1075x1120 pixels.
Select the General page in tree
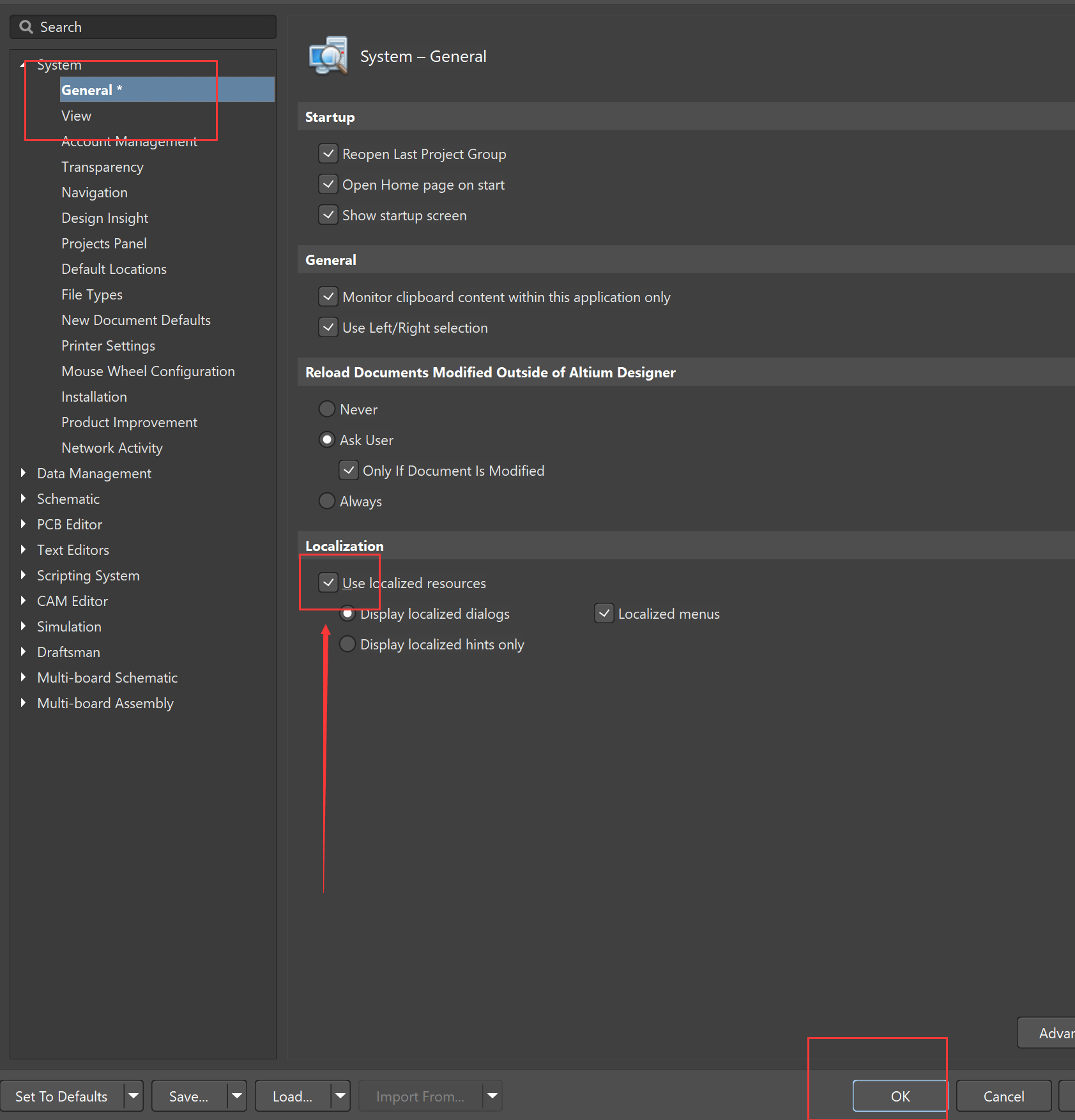pos(167,90)
